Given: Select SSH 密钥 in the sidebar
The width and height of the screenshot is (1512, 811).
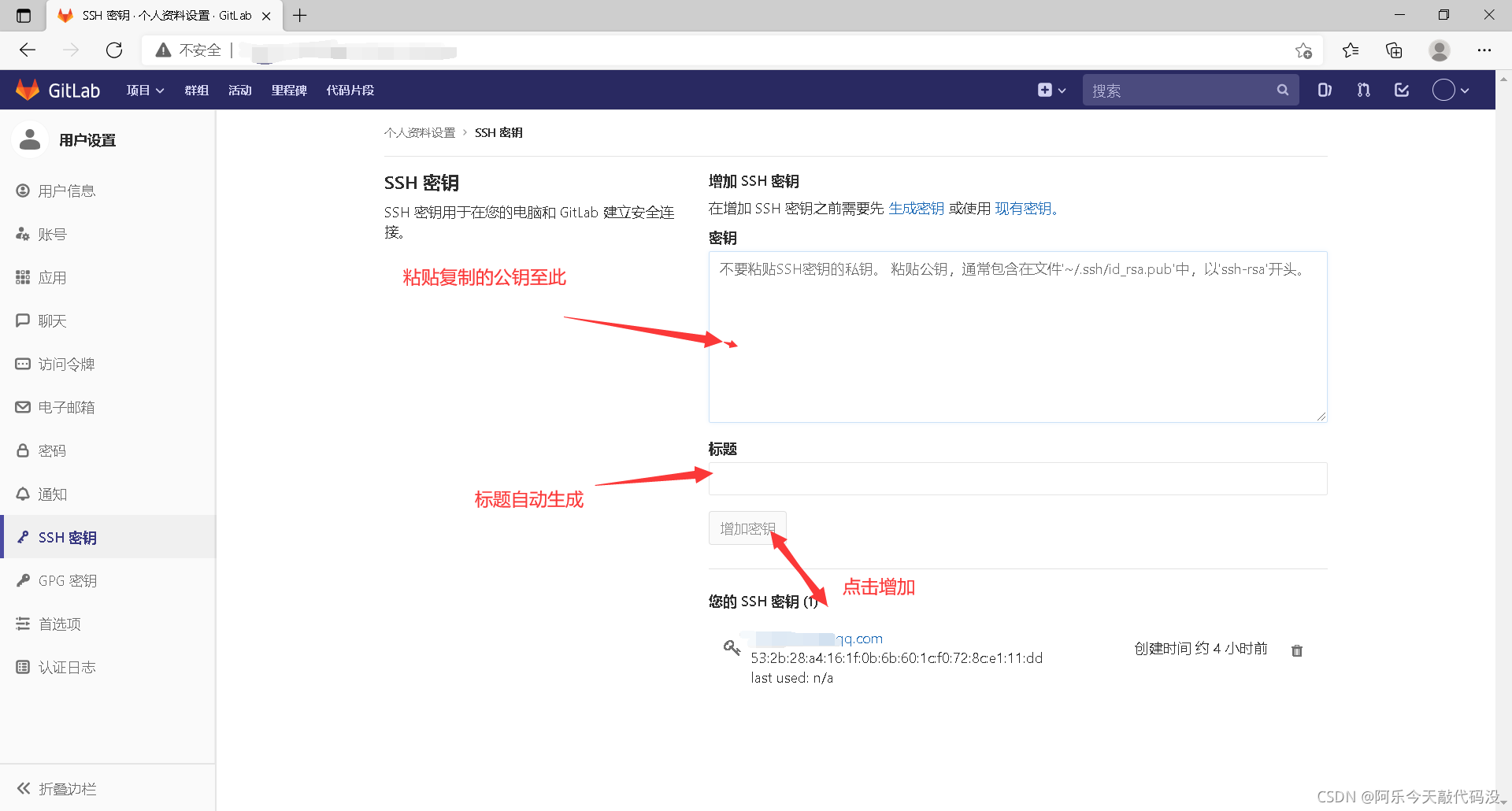Looking at the screenshot, I should click(x=108, y=537).
